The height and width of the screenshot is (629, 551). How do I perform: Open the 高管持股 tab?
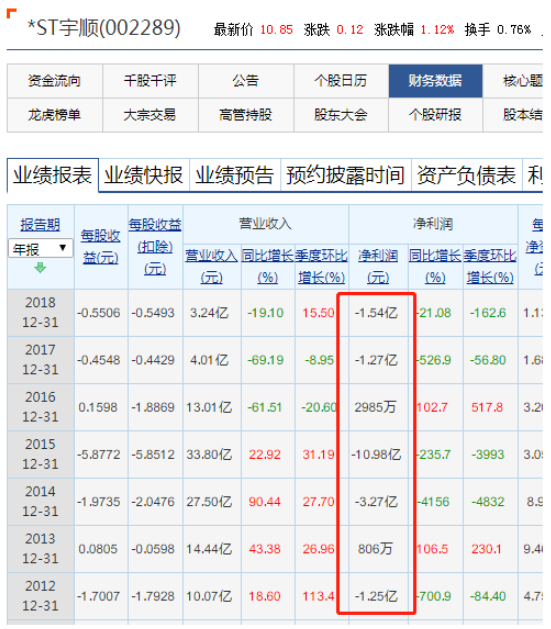point(246,115)
